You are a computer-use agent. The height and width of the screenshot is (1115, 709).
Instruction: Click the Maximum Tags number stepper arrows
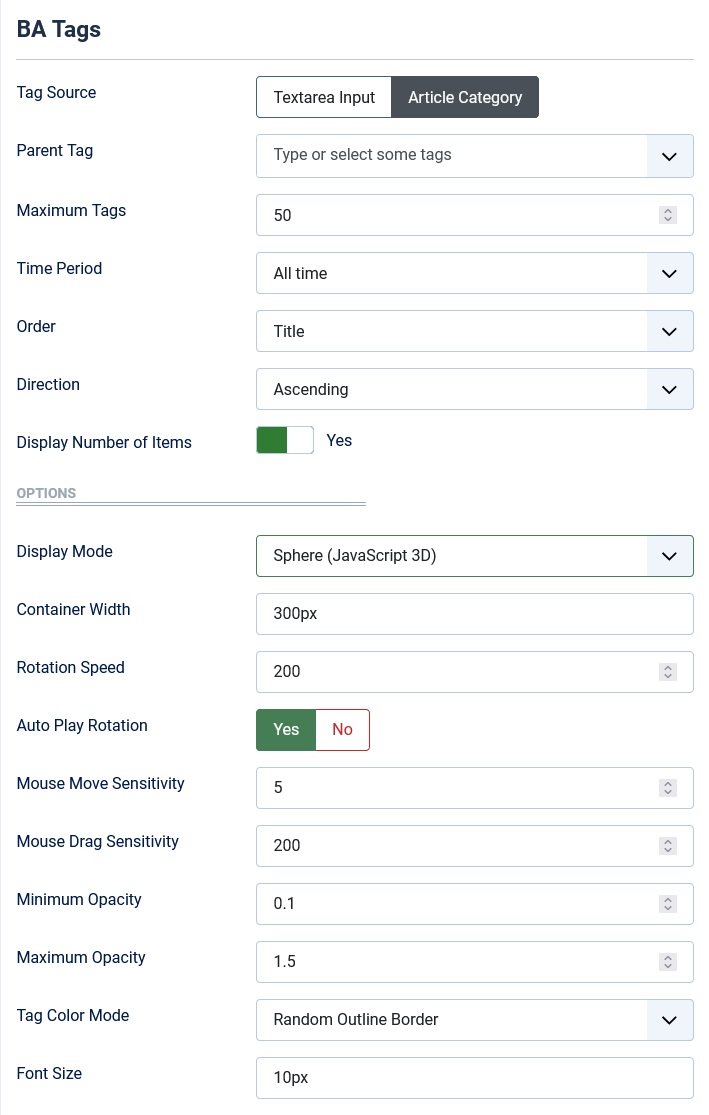[668, 215]
